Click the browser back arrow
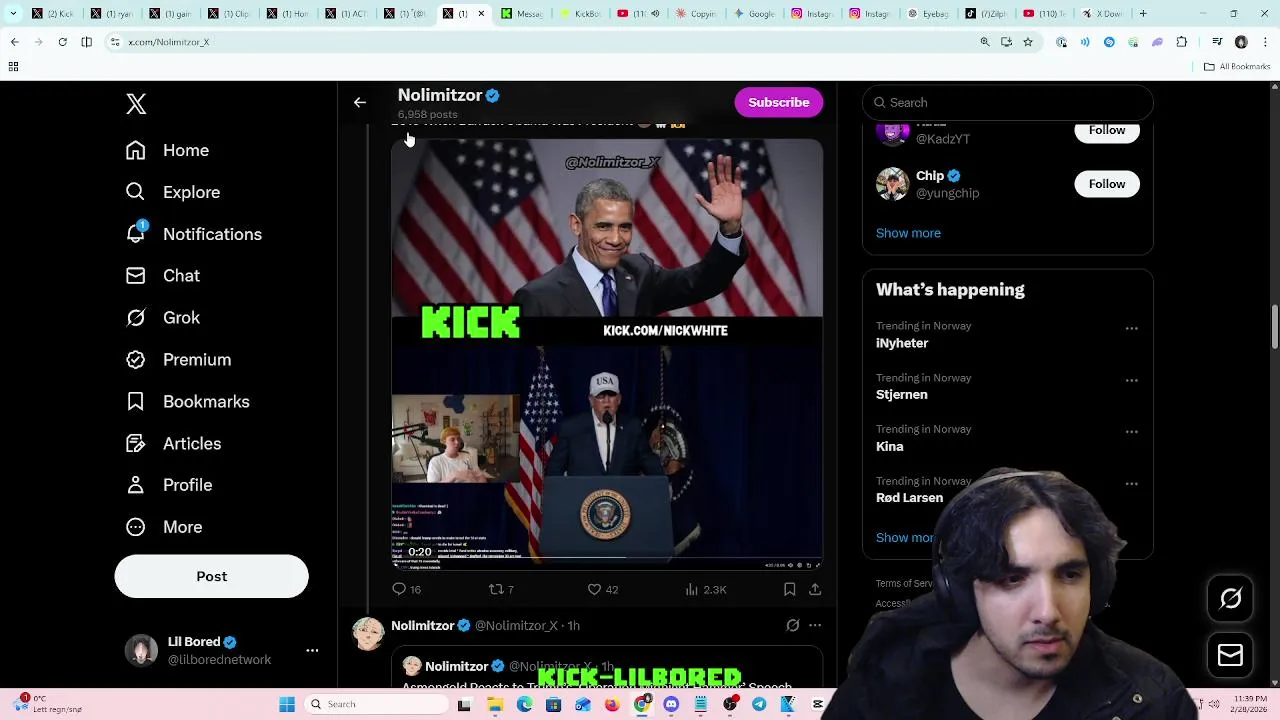This screenshot has height=720, width=1280. tap(14, 42)
